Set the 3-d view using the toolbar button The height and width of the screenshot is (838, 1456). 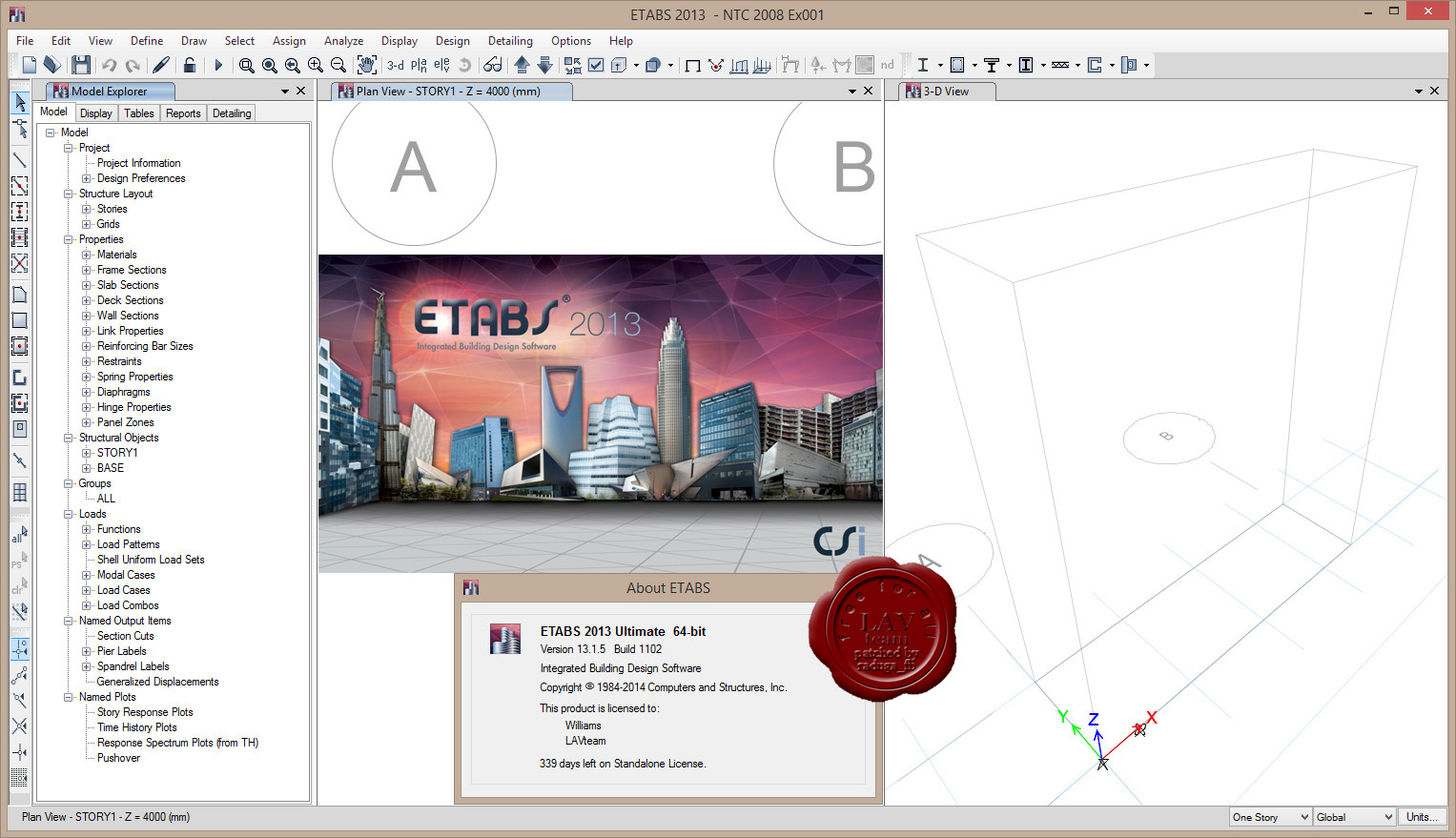pos(395,65)
